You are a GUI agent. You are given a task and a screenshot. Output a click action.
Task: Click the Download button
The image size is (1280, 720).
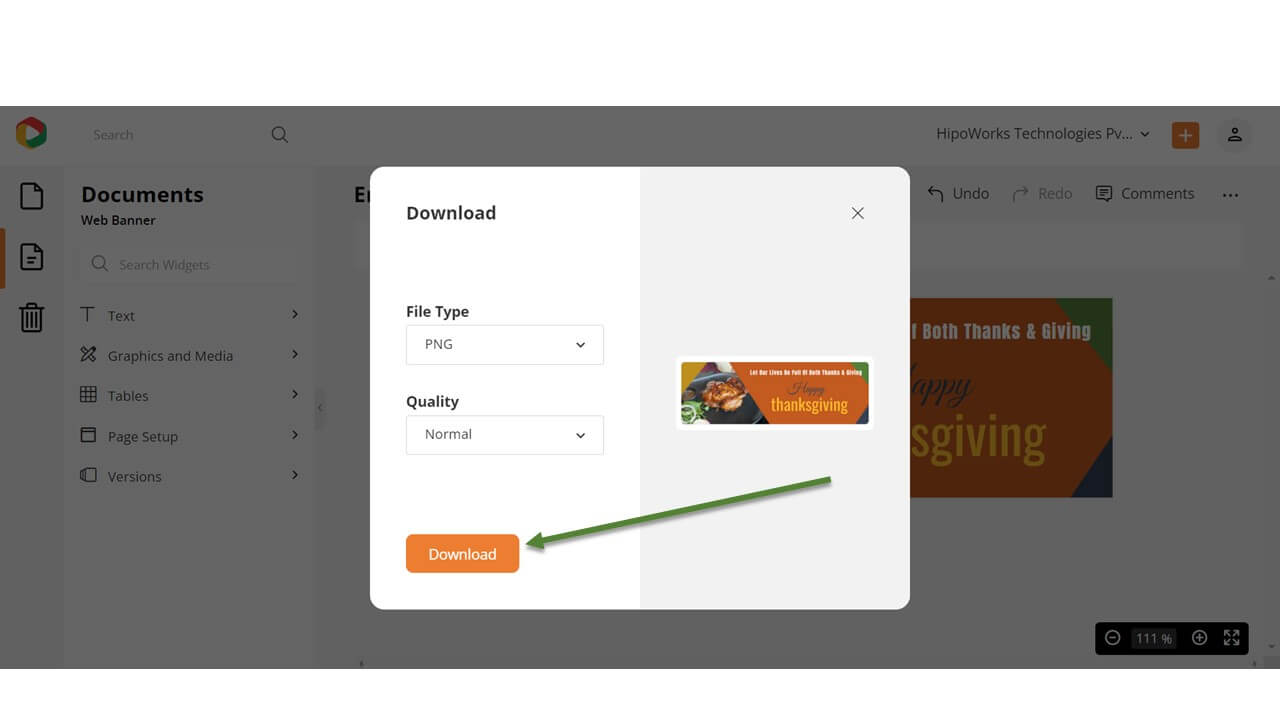click(462, 553)
